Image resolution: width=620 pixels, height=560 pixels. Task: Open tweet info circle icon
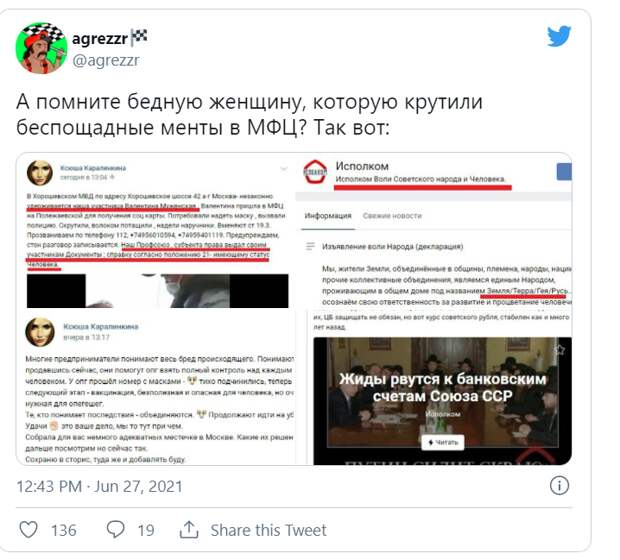pyautogui.click(x=559, y=485)
